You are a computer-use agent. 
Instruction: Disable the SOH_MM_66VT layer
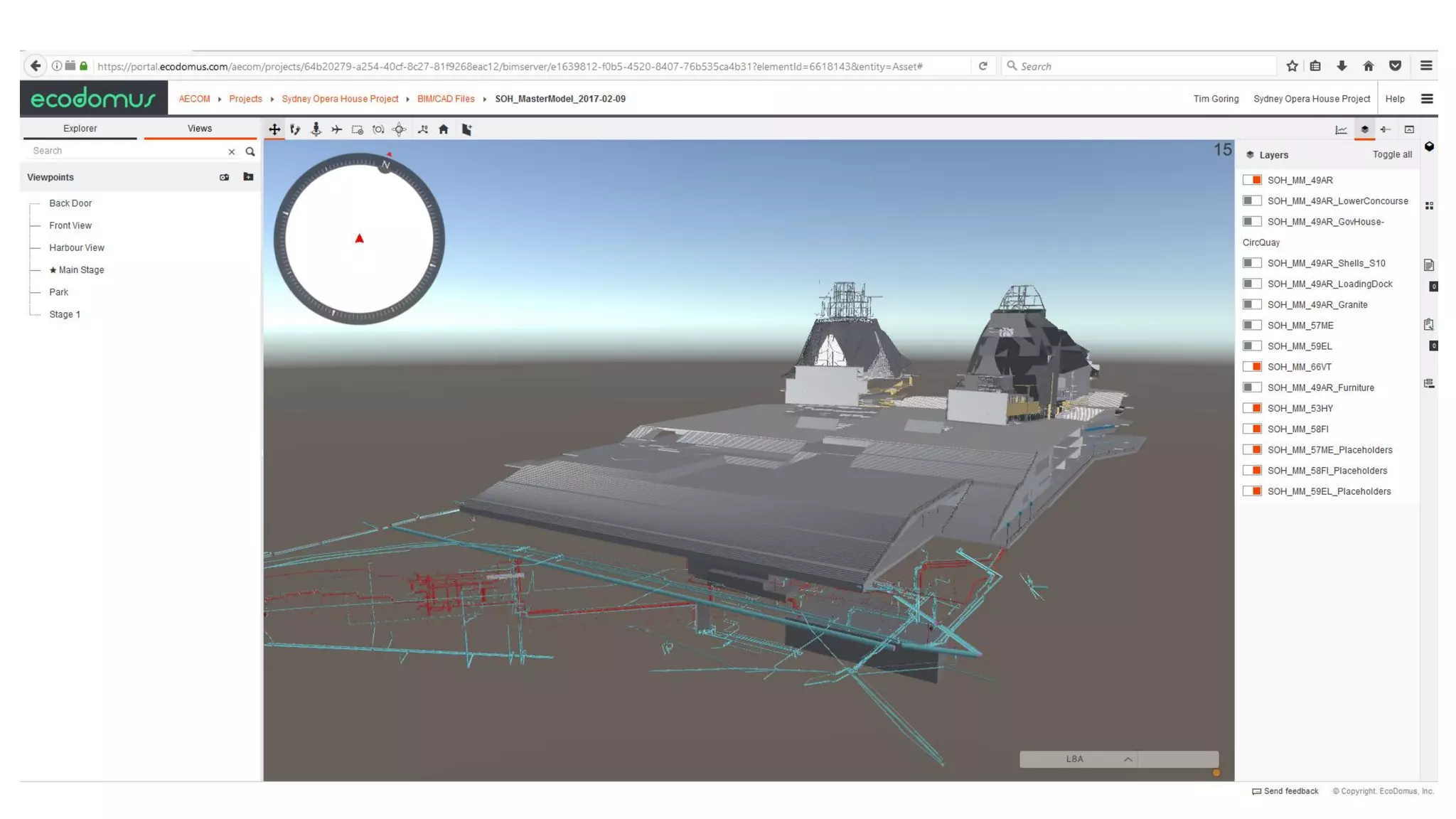click(1252, 367)
